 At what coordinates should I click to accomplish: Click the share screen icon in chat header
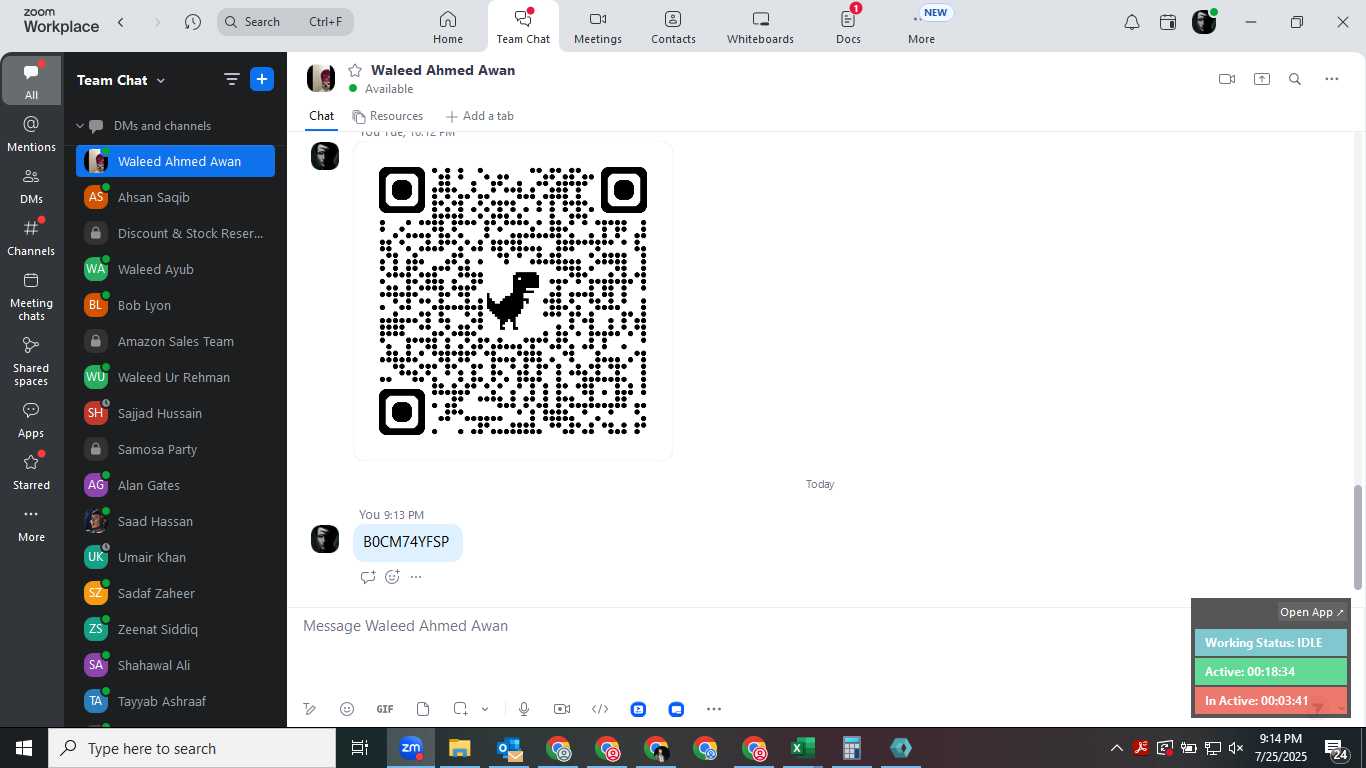coord(1262,79)
